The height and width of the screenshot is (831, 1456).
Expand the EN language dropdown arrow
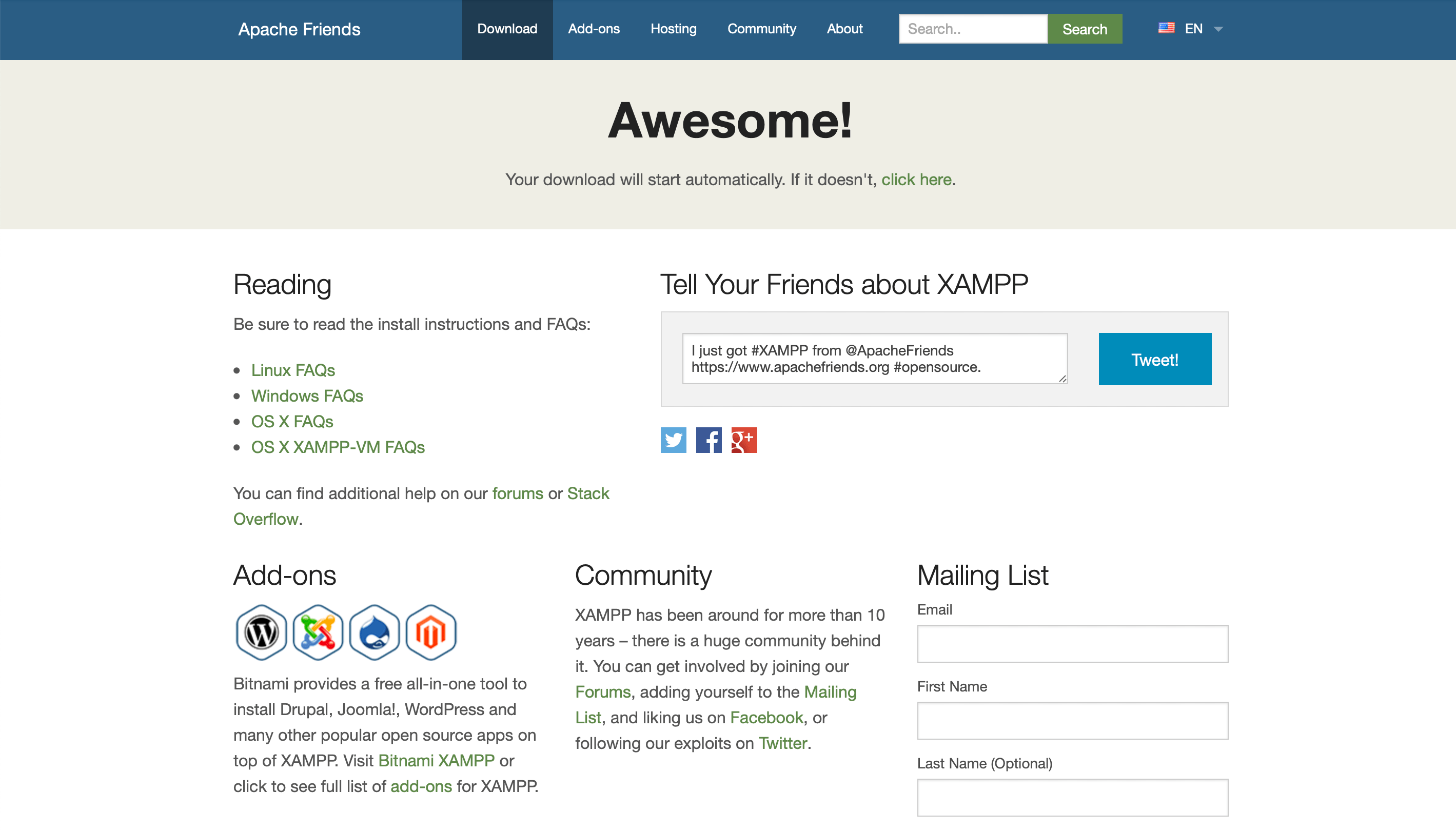(1218, 29)
